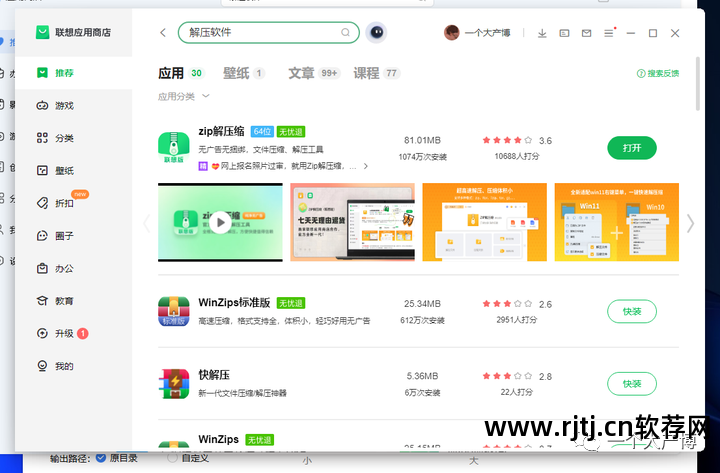Screen dimensions: 720x473
Task: Open 推荐 in the sidebar
Action: (73, 73)
